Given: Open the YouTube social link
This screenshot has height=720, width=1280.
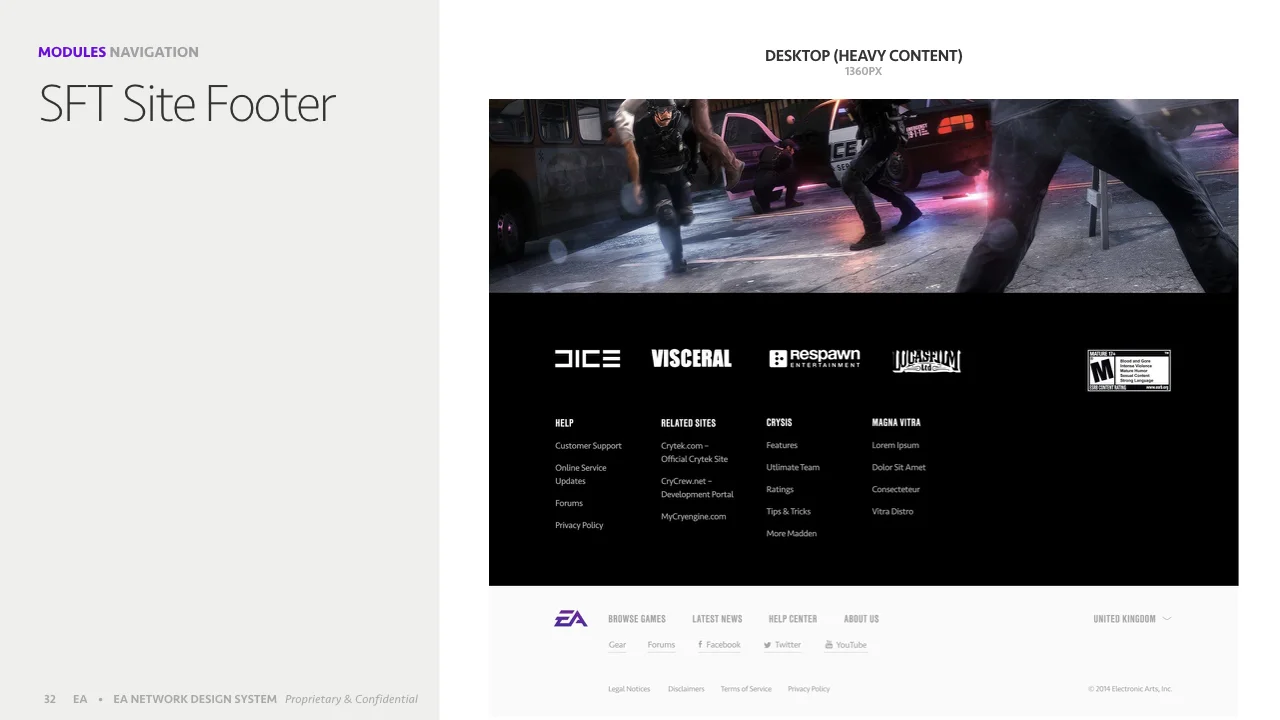Looking at the screenshot, I should click(846, 645).
